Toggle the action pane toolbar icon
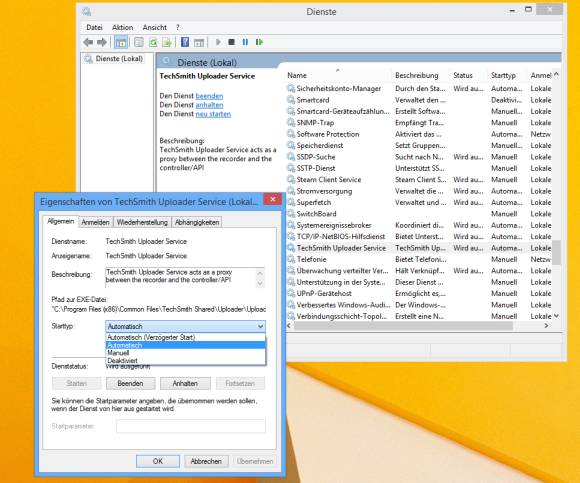Image resolution: width=580 pixels, height=483 pixels. pyautogui.click(x=199, y=42)
